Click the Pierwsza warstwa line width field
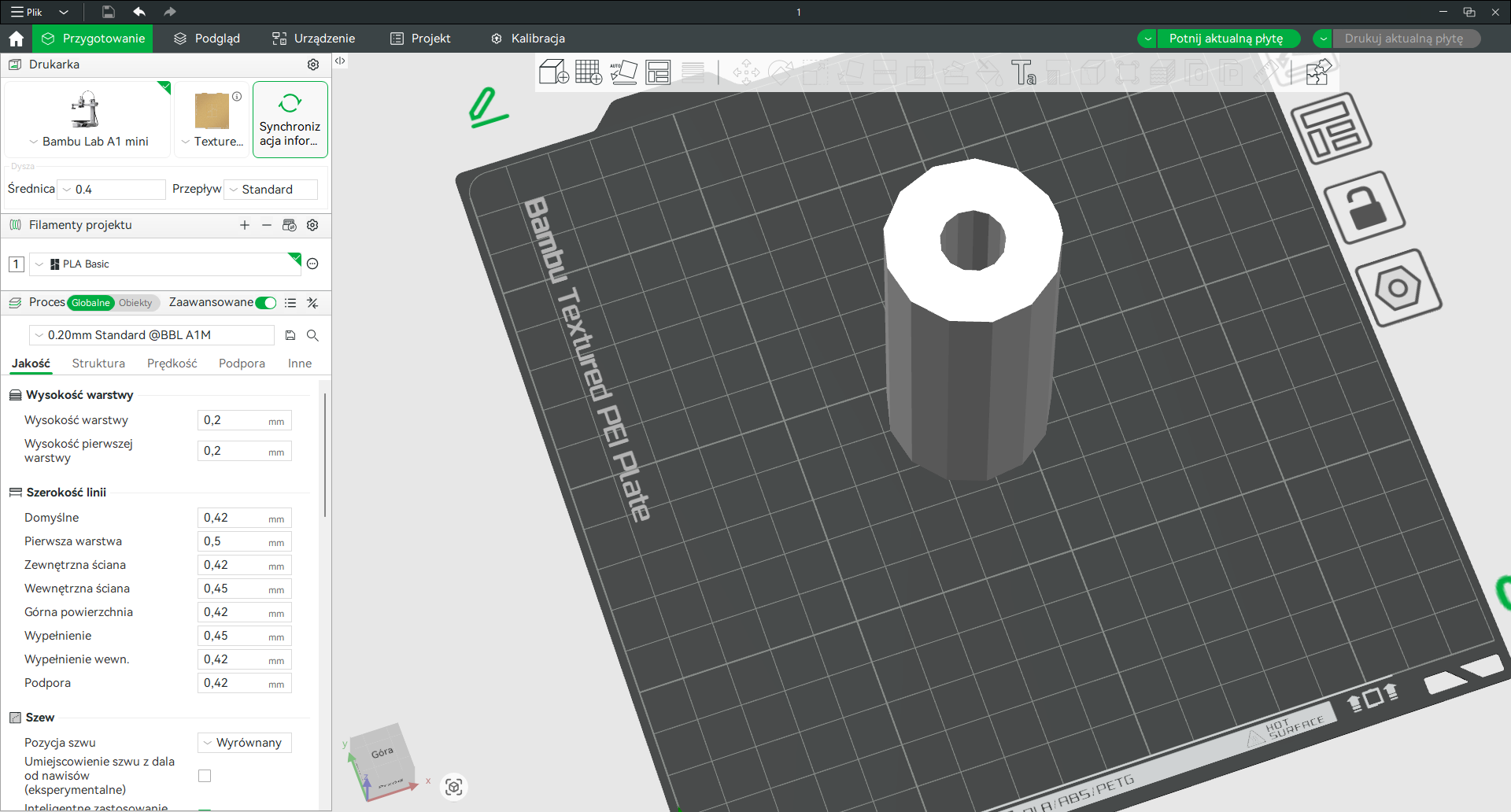Screen dimensions: 1511x812 [x=245, y=541]
